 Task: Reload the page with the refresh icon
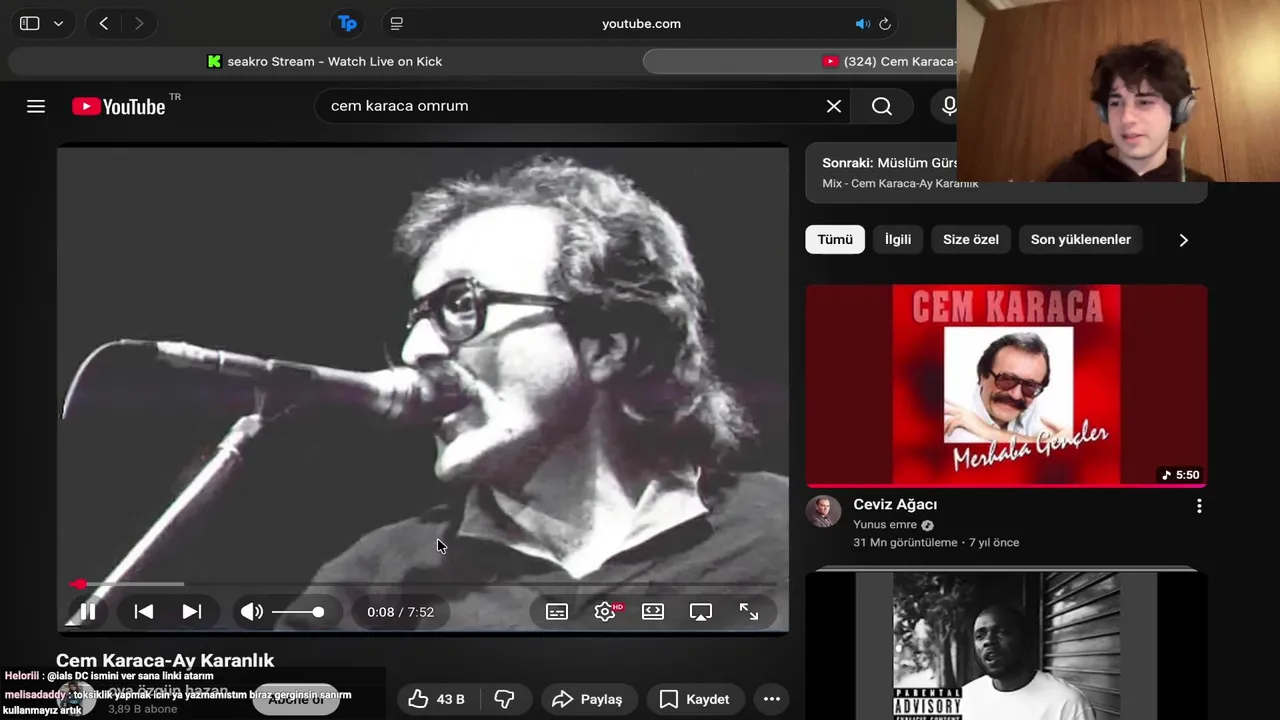(x=885, y=24)
